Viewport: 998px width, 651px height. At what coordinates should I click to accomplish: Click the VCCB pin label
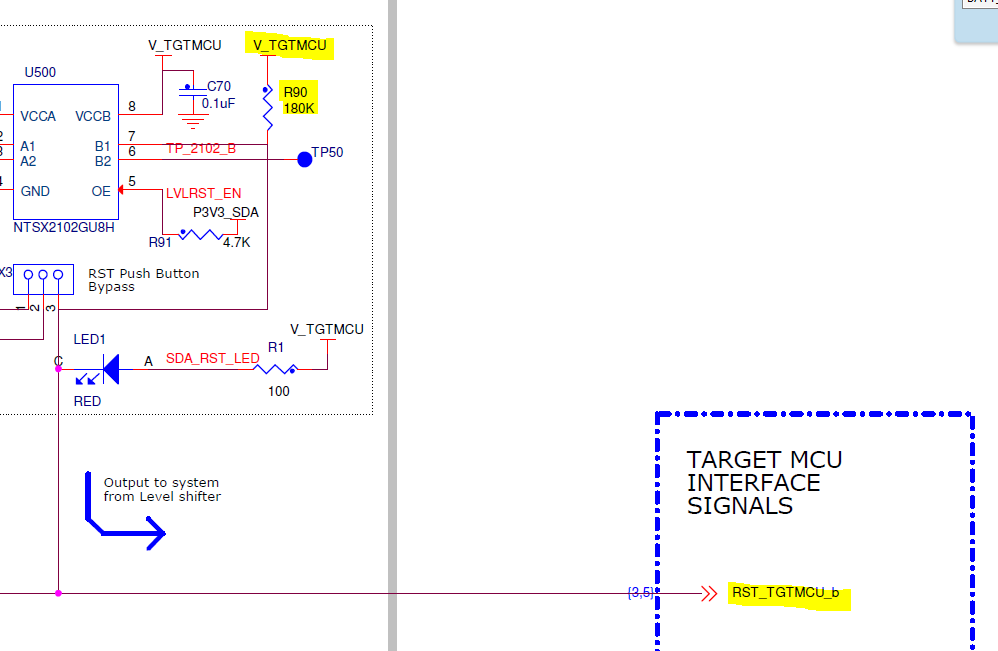(x=93, y=116)
